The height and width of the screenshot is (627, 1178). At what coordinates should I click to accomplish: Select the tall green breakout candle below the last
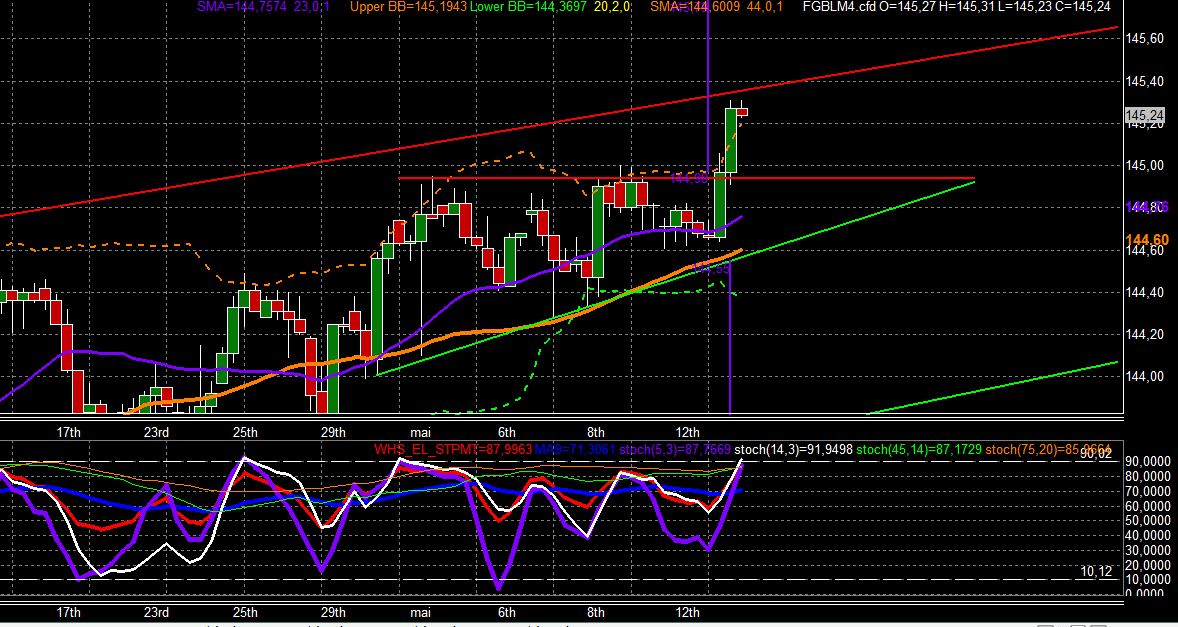click(731, 140)
